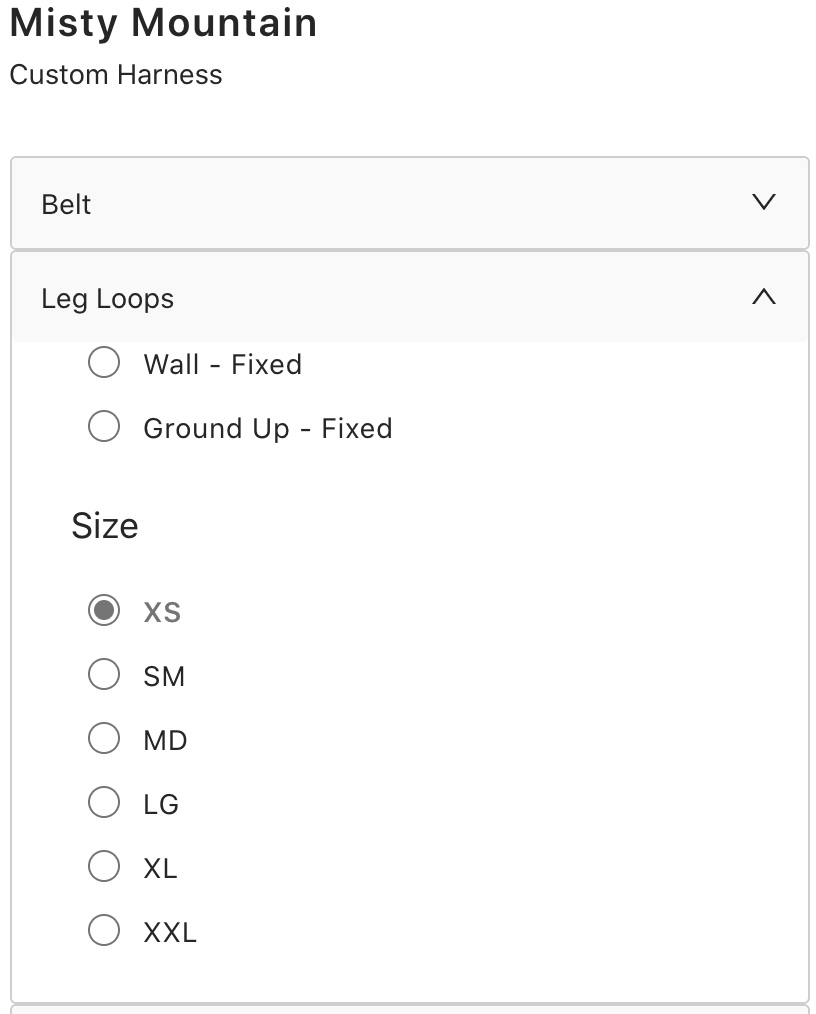
Task: Click the "XS" size label text
Action: coord(162,612)
